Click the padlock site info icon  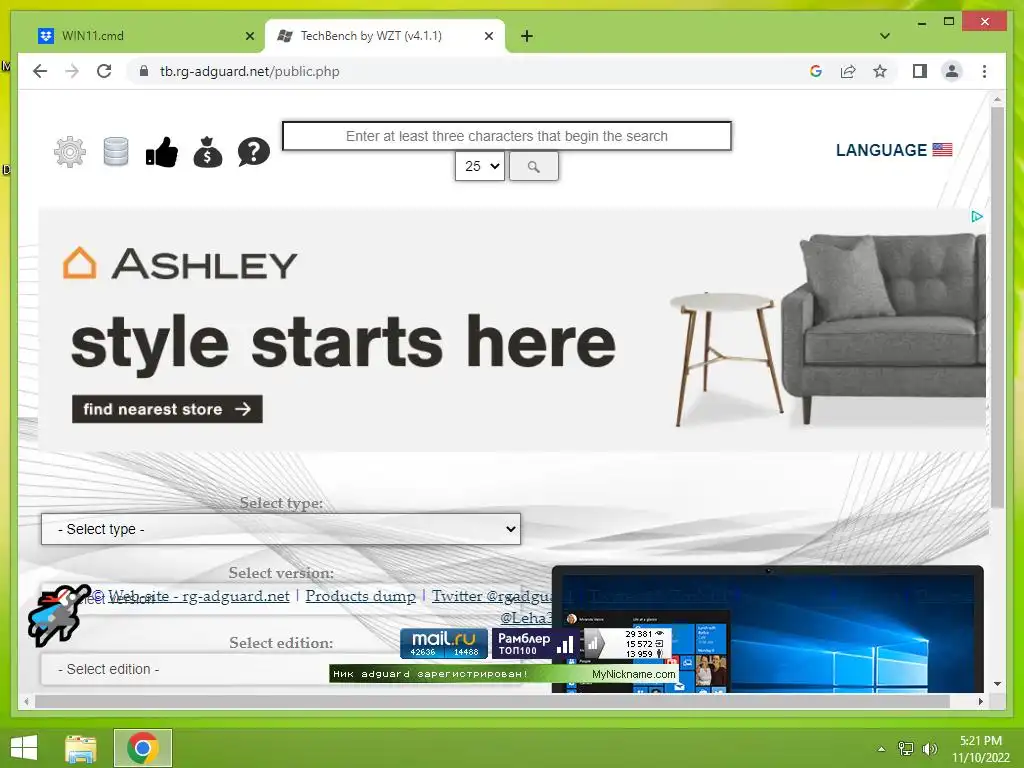pos(144,71)
